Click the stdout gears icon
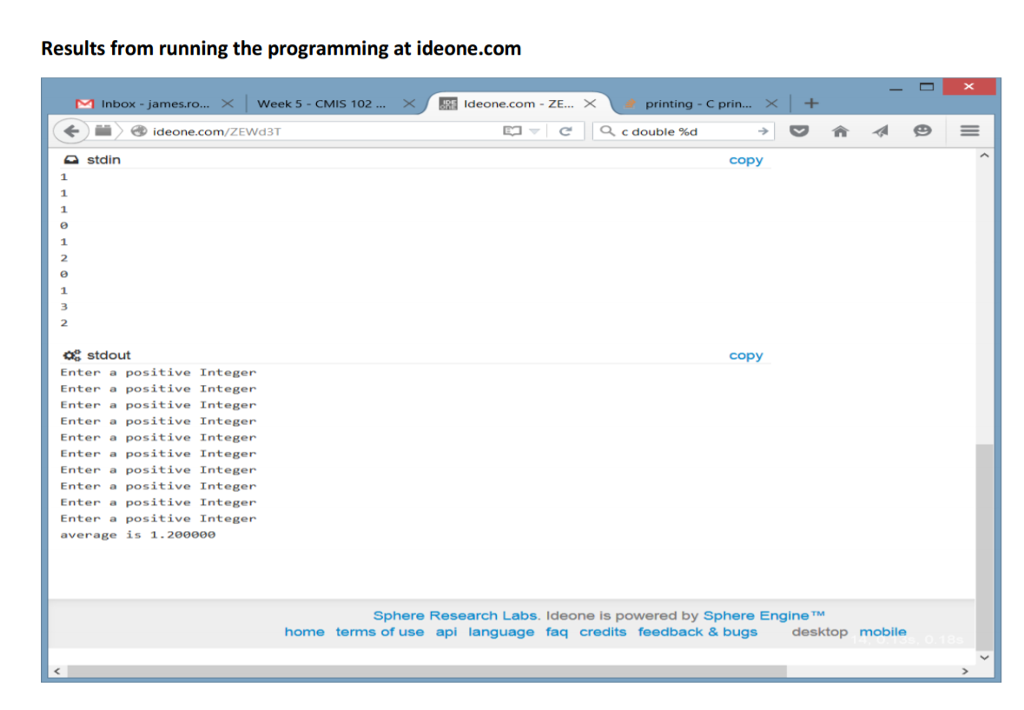Image resolution: width=1024 pixels, height=710 pixels. 72,355
